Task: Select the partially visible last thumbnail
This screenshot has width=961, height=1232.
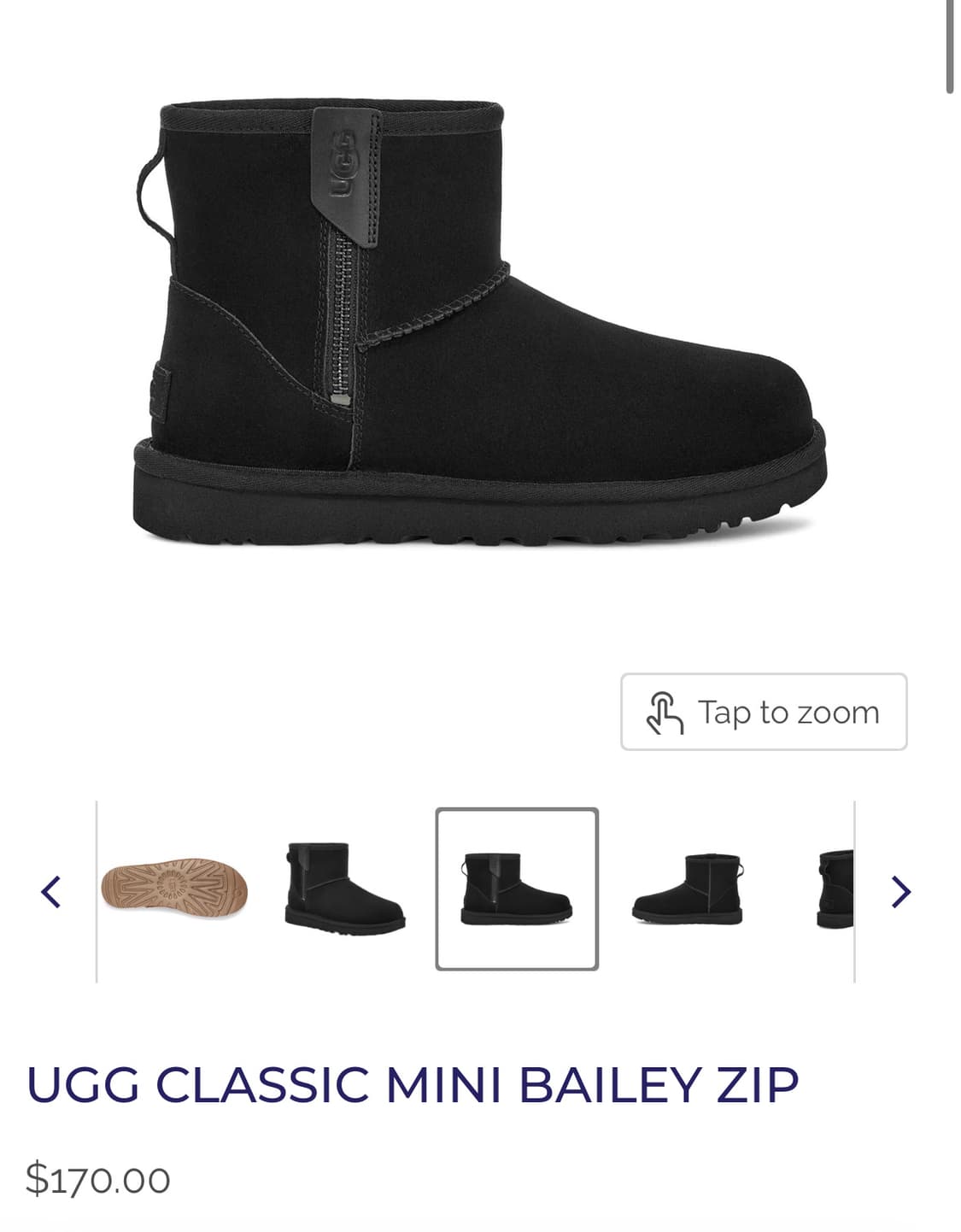Action: (x=835, y=889)
